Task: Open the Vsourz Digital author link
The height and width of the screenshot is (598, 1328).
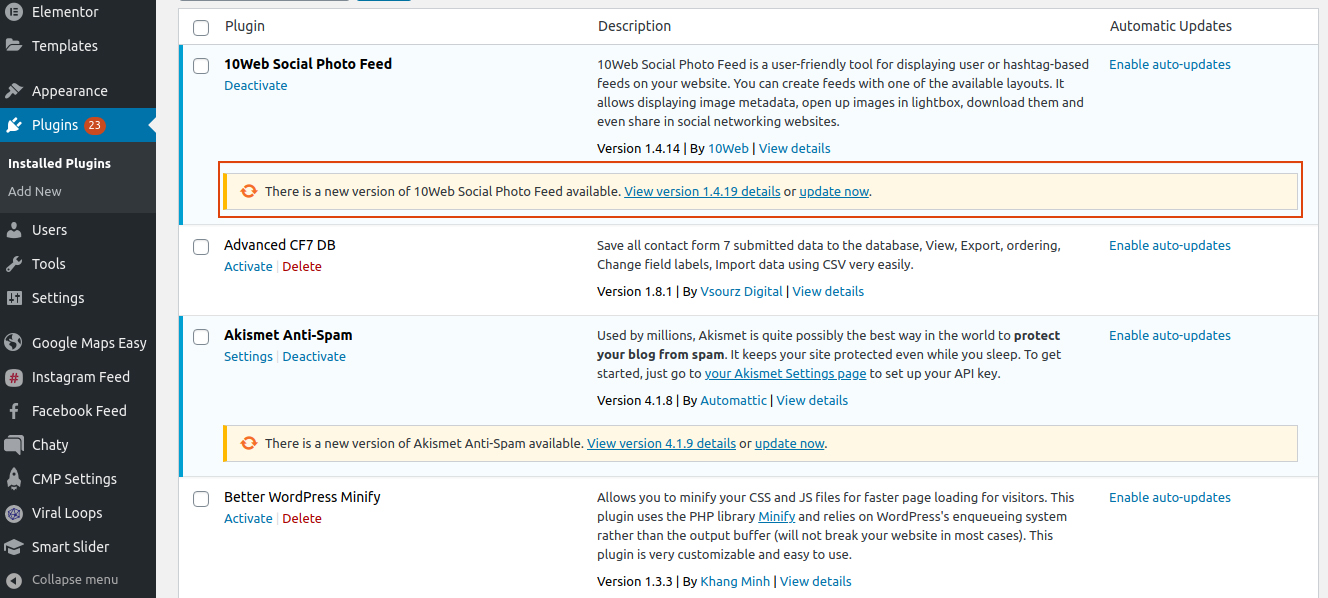Action: click(742, 292)
